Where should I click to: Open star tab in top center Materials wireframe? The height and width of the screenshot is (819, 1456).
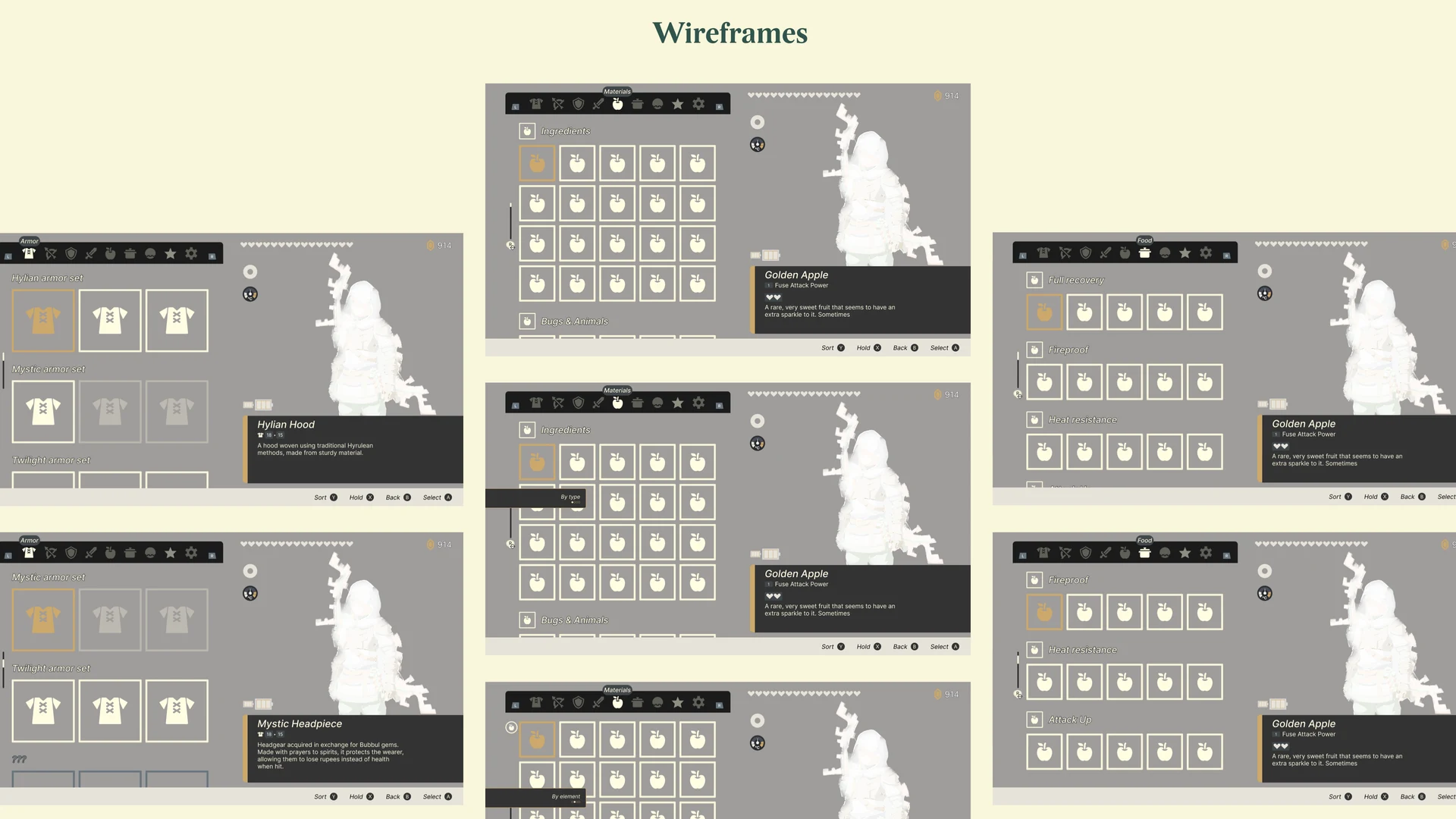click(678, 105)
